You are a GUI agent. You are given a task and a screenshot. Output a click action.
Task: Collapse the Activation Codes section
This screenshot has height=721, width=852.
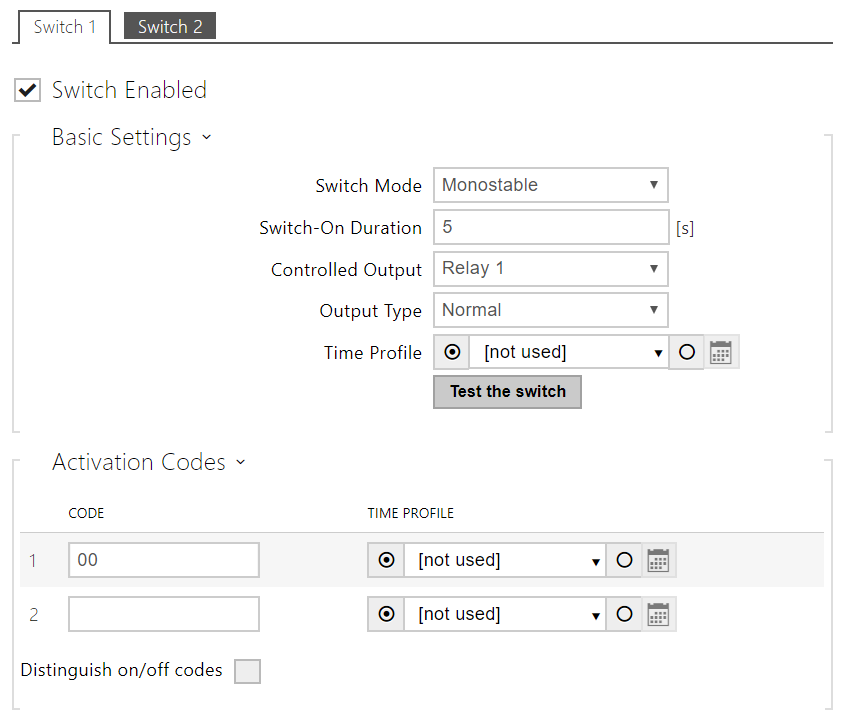coord(239,462)
